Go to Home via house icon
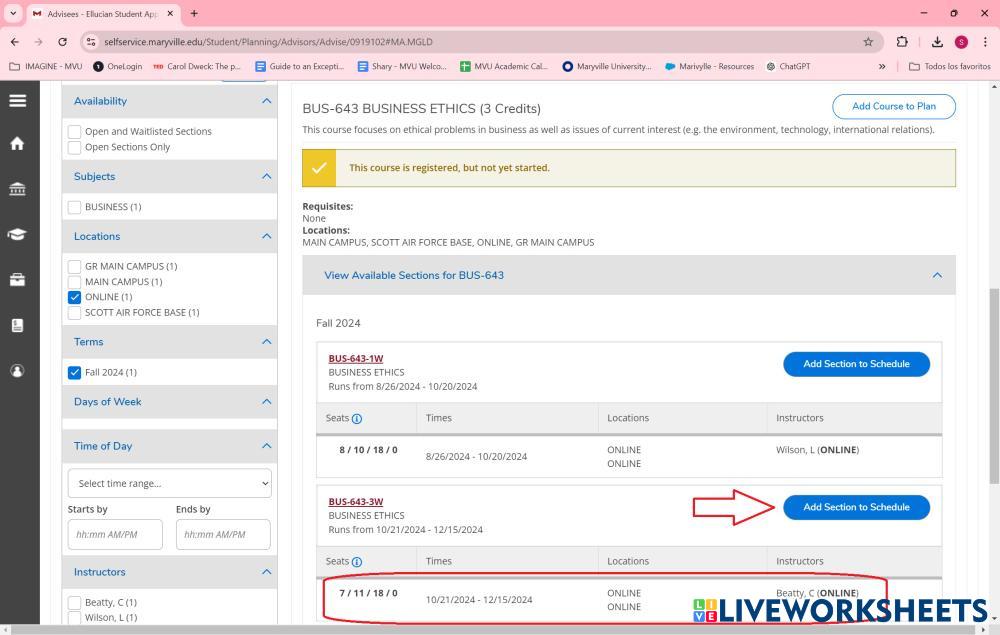Viewport: 1000px width, 635px height. point(17,143)
